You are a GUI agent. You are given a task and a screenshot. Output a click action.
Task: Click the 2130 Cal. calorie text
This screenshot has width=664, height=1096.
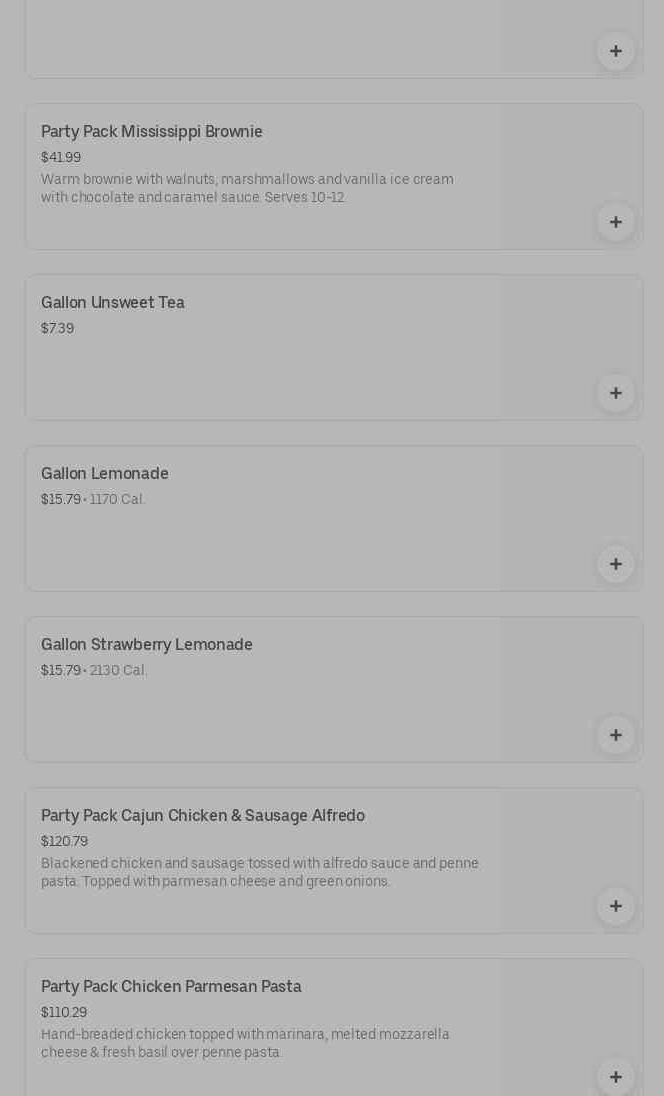tap(119, 671)
